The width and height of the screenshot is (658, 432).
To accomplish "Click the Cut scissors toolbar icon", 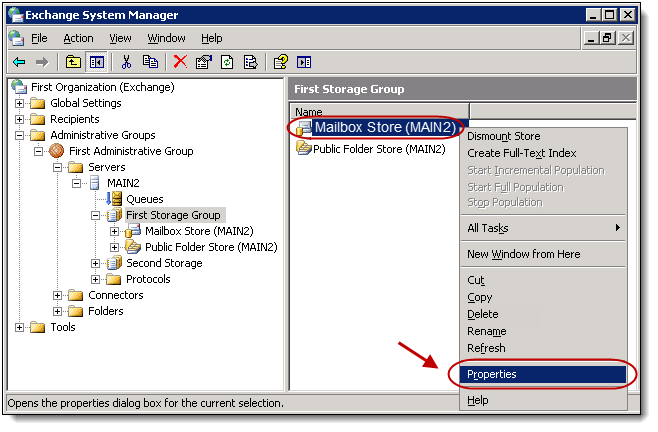I will 126,62.
